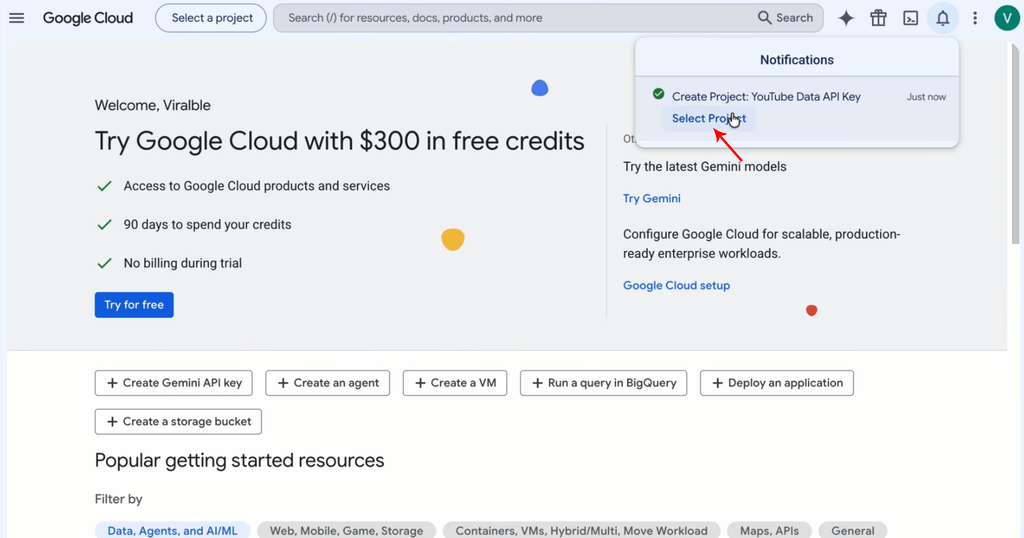Image resolution: width=1024 pixels, height=538 pixels.
Task: Open the three-dot settings and utilities menu
Action: (975, 18)
